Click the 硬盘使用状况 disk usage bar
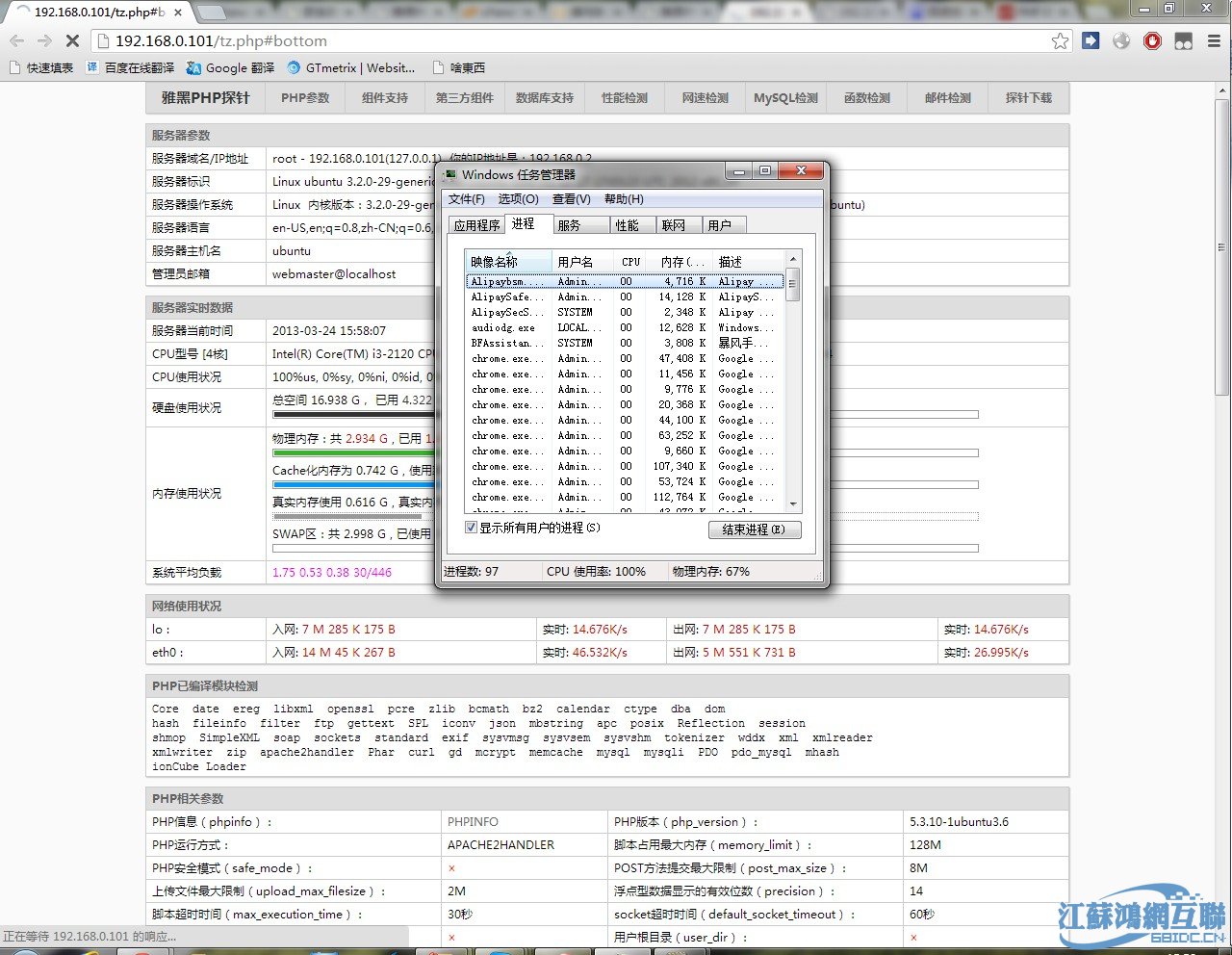The width and height of the screenshot is (1232, 955). point(353,415)
